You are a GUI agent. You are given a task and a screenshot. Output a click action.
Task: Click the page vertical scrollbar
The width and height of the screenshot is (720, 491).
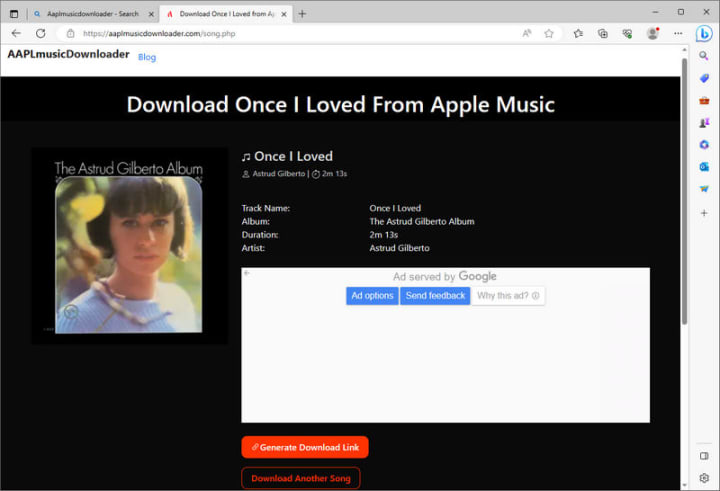click(684, 191)
